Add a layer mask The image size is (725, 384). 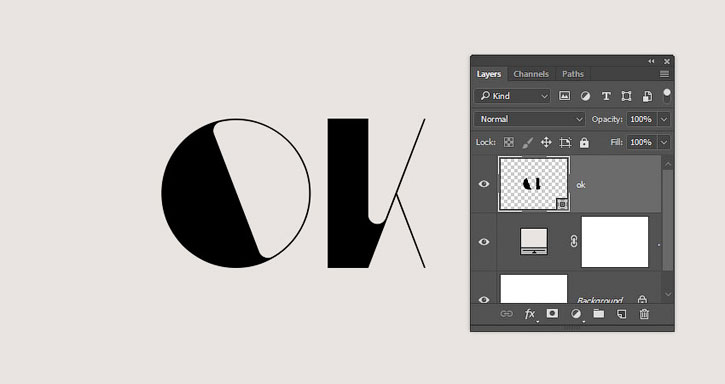[x=552, y=314]
